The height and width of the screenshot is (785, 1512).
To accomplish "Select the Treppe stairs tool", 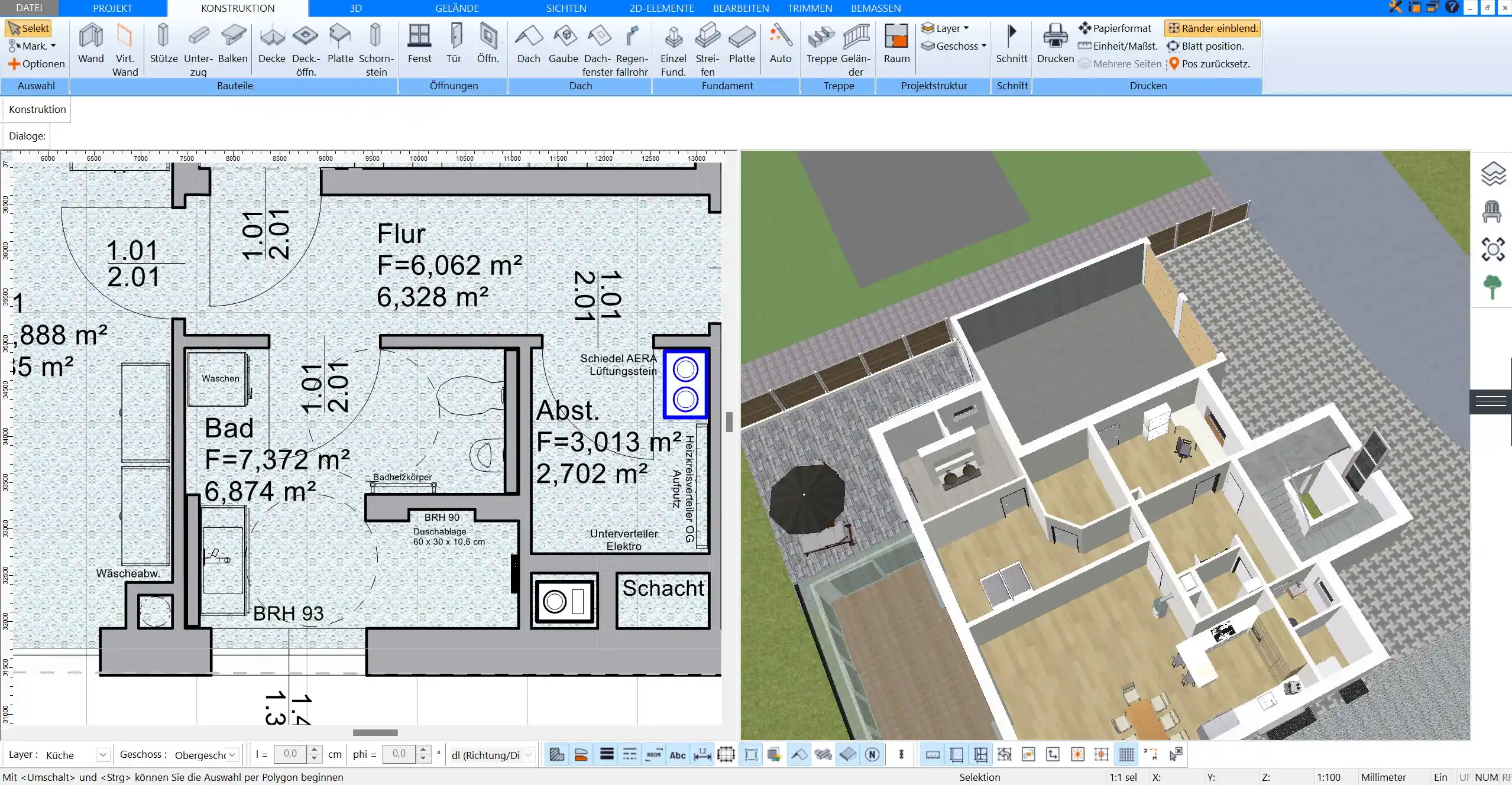I will coord(821,44).
